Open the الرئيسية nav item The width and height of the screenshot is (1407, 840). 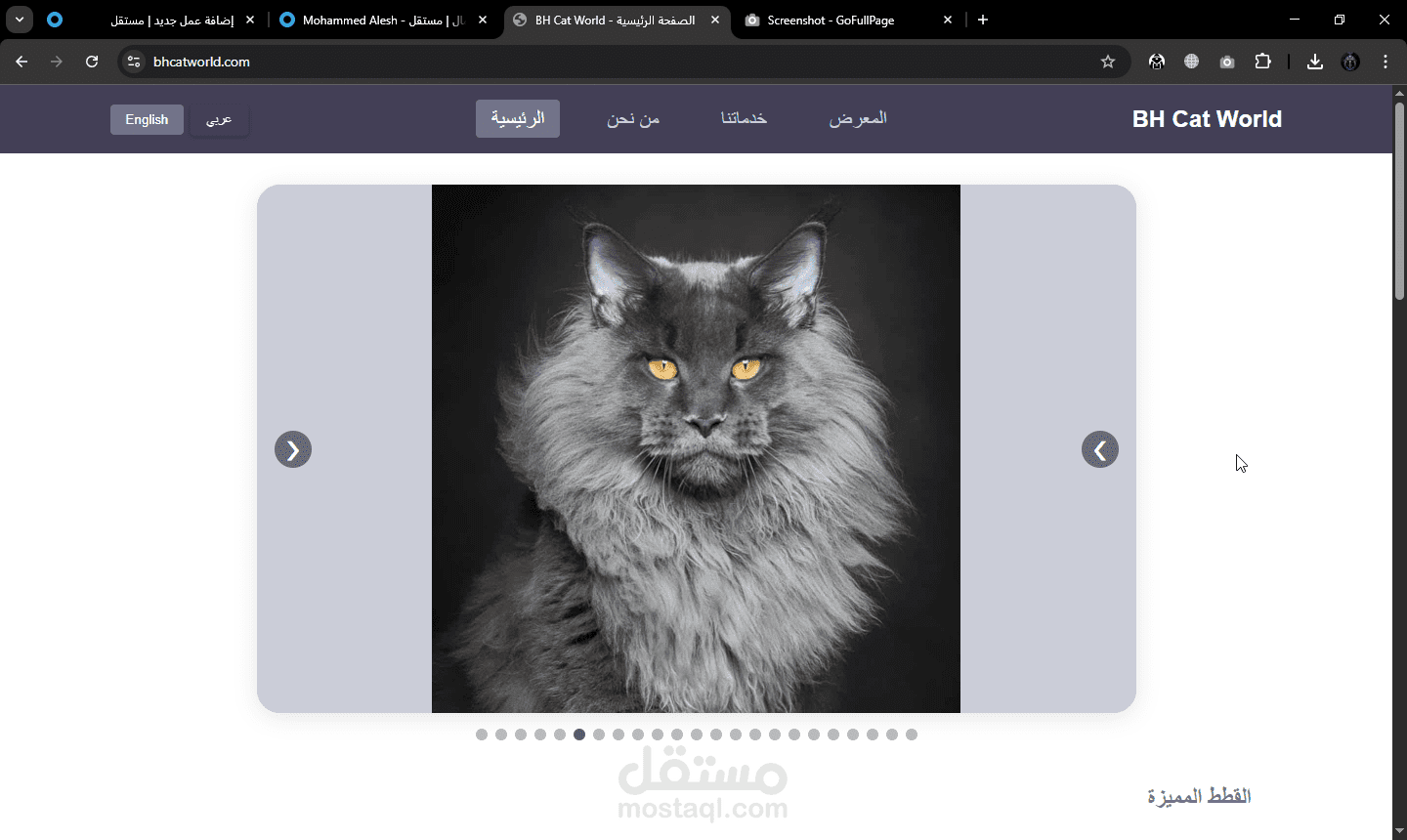point(518,118)
